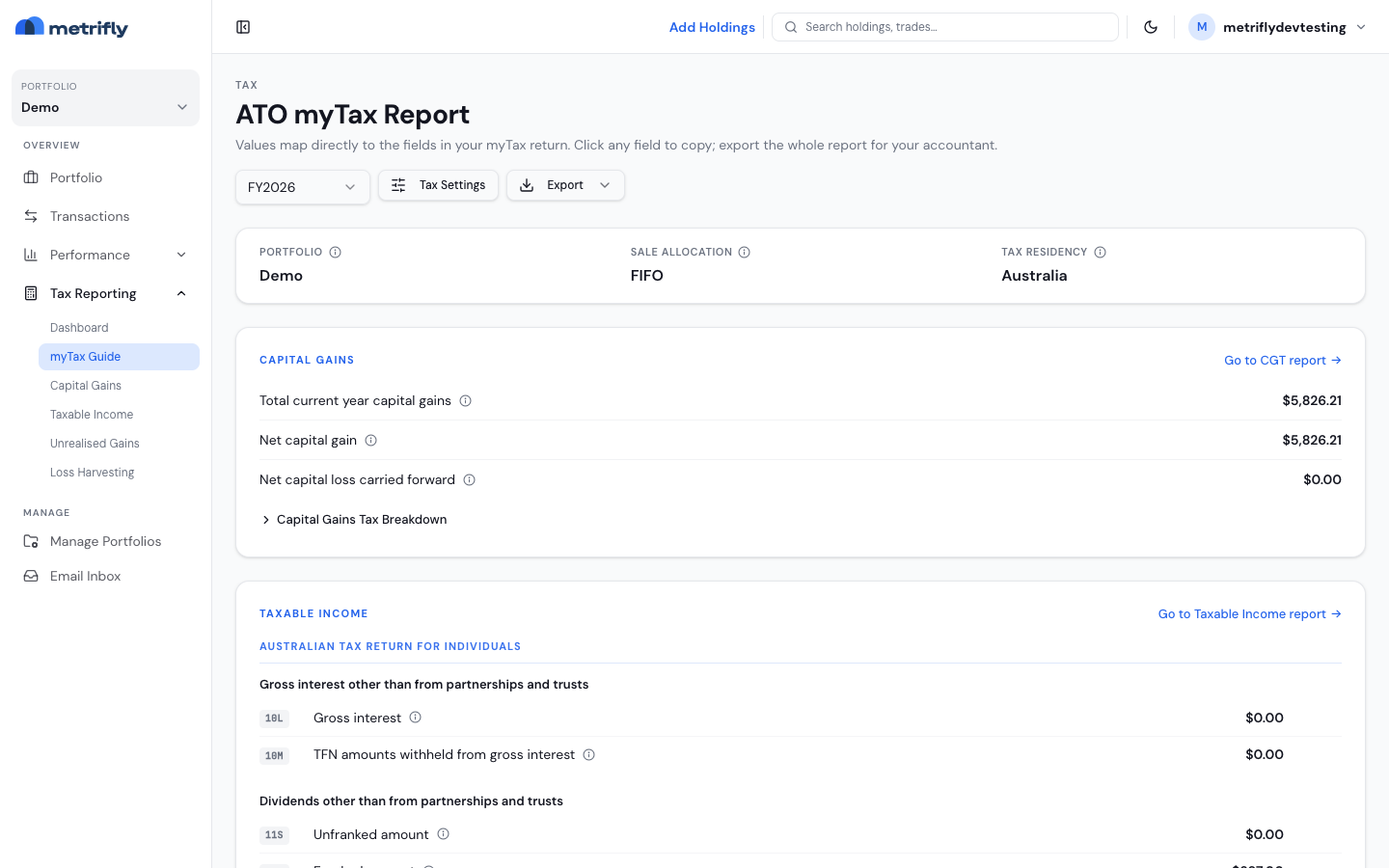Expand the Performance sidebar section
1389x868 pixels.
105,255
